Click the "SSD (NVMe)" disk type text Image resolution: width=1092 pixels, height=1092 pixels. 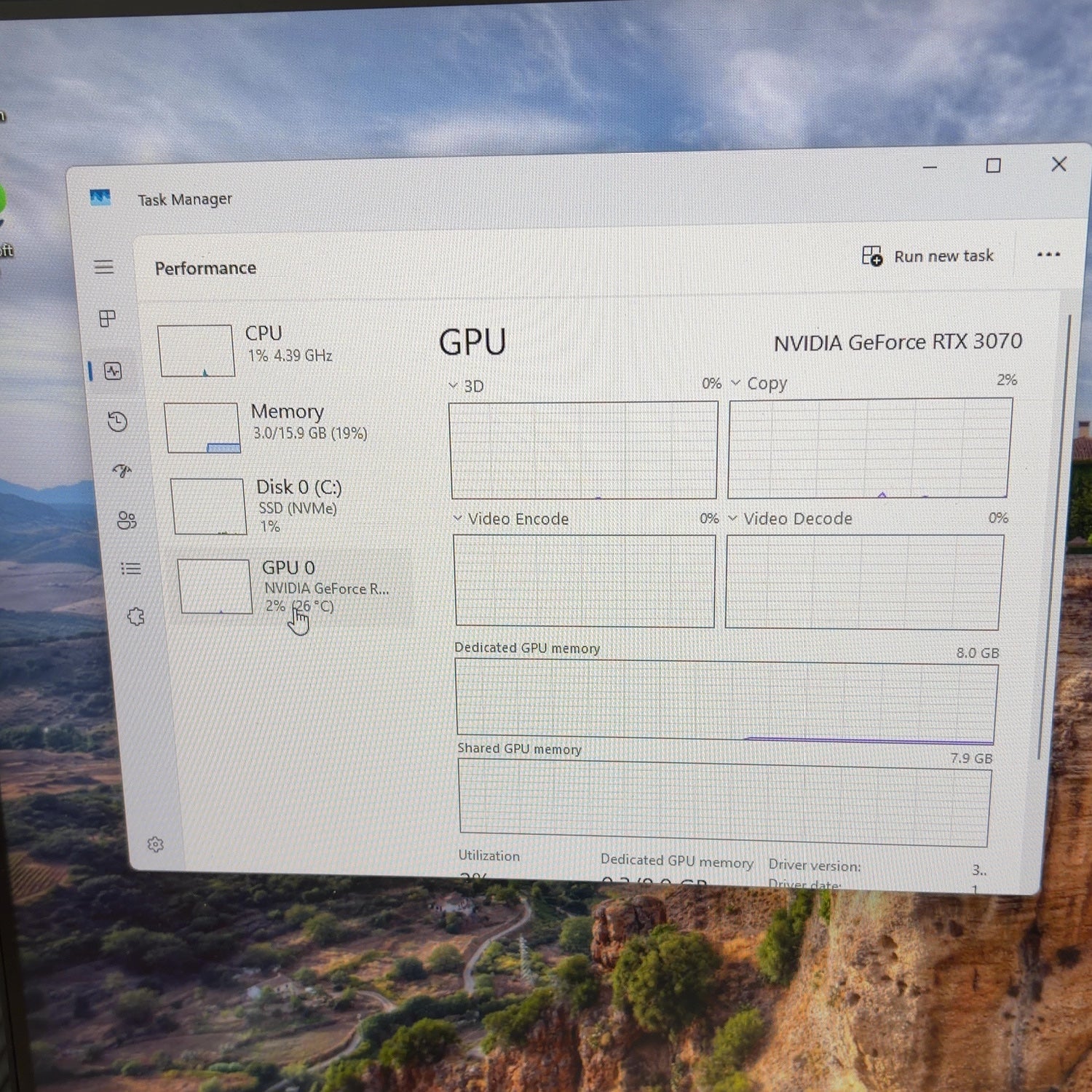(x=298, y=508)
